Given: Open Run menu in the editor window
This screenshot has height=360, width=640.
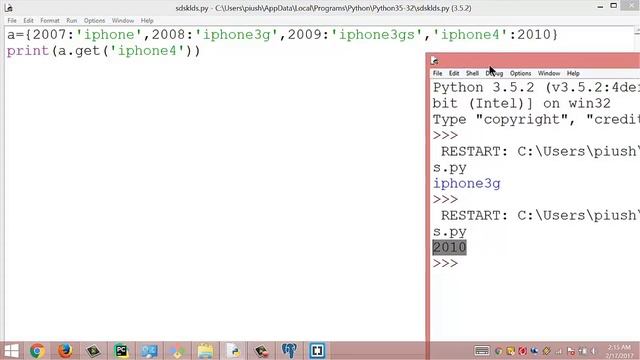Looking at the screenshot, I should pos(71,20).
